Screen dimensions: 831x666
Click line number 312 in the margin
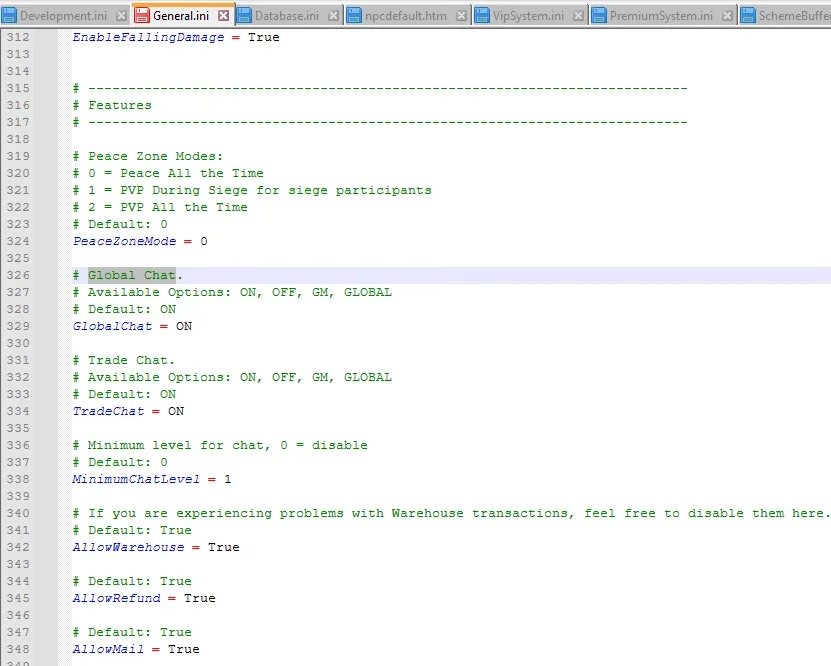coord(18,38)
